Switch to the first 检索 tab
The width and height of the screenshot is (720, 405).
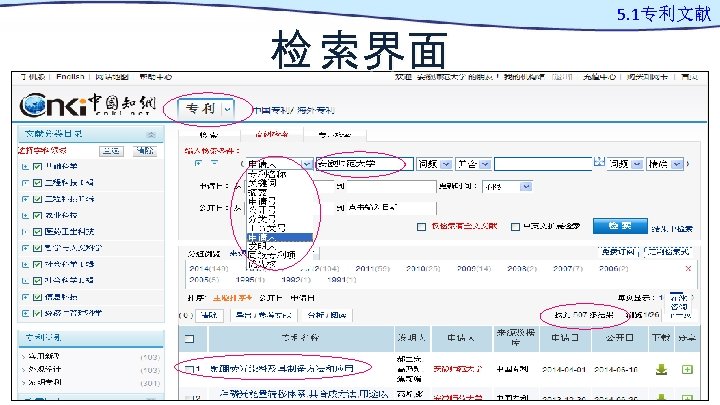pyautogui.click(x=209, y=135)
